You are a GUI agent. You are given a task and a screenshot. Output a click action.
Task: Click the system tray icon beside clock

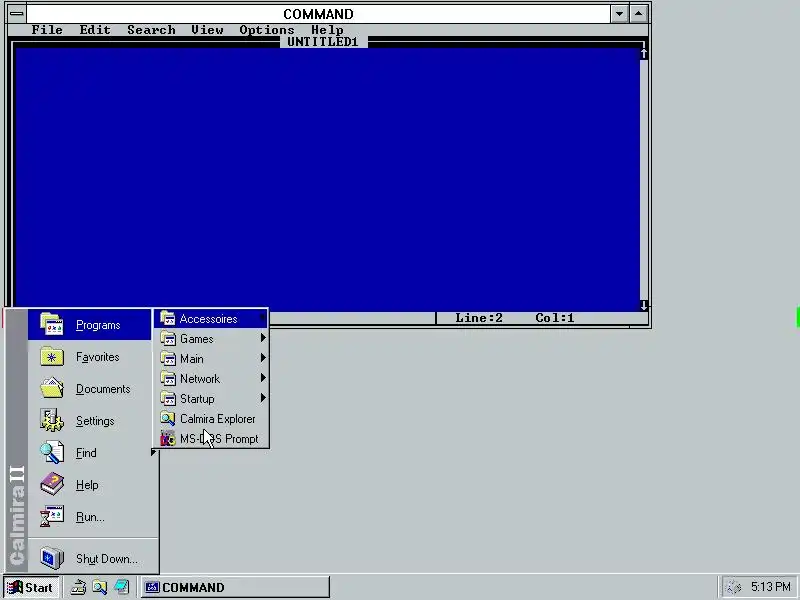click(x=734, y=587)
